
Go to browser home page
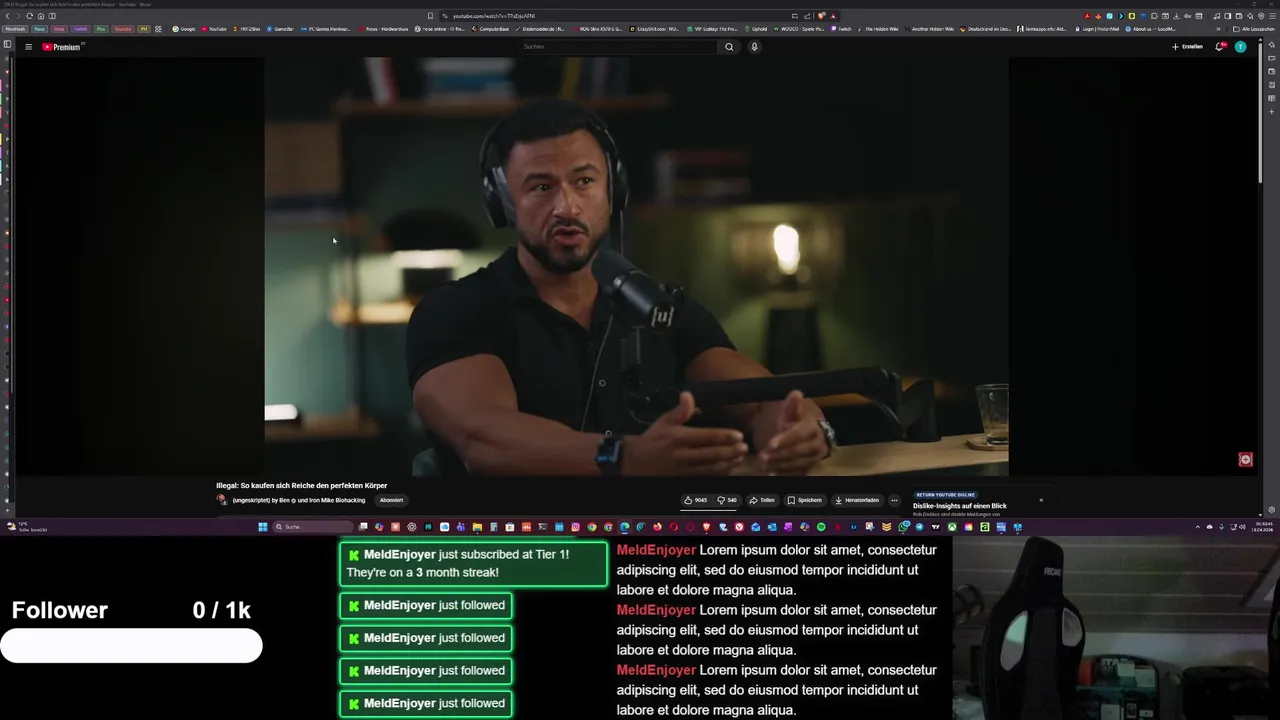tap(41, 16)
